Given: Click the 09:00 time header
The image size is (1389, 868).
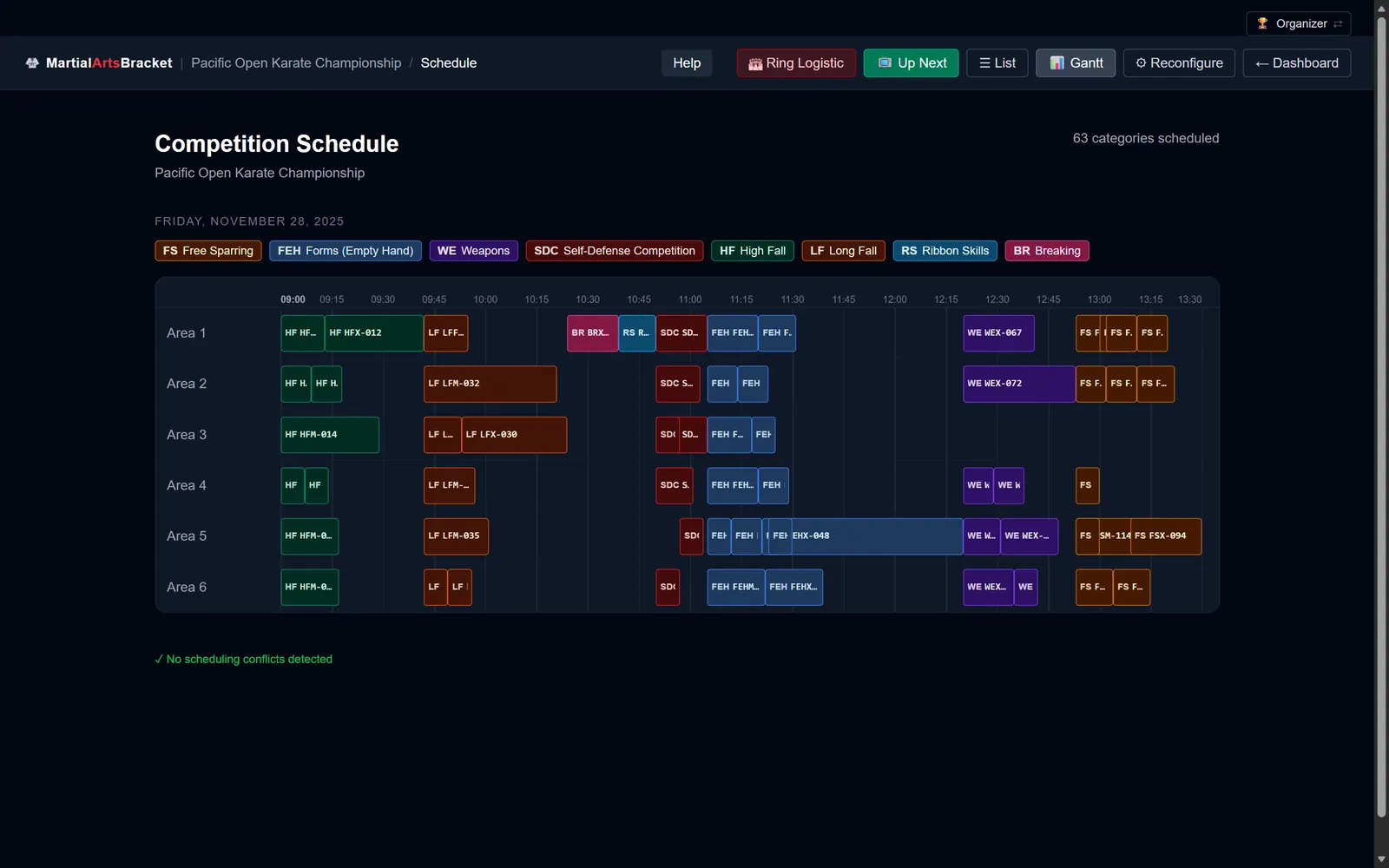Looking at the screenshot, I should [293, 299].
